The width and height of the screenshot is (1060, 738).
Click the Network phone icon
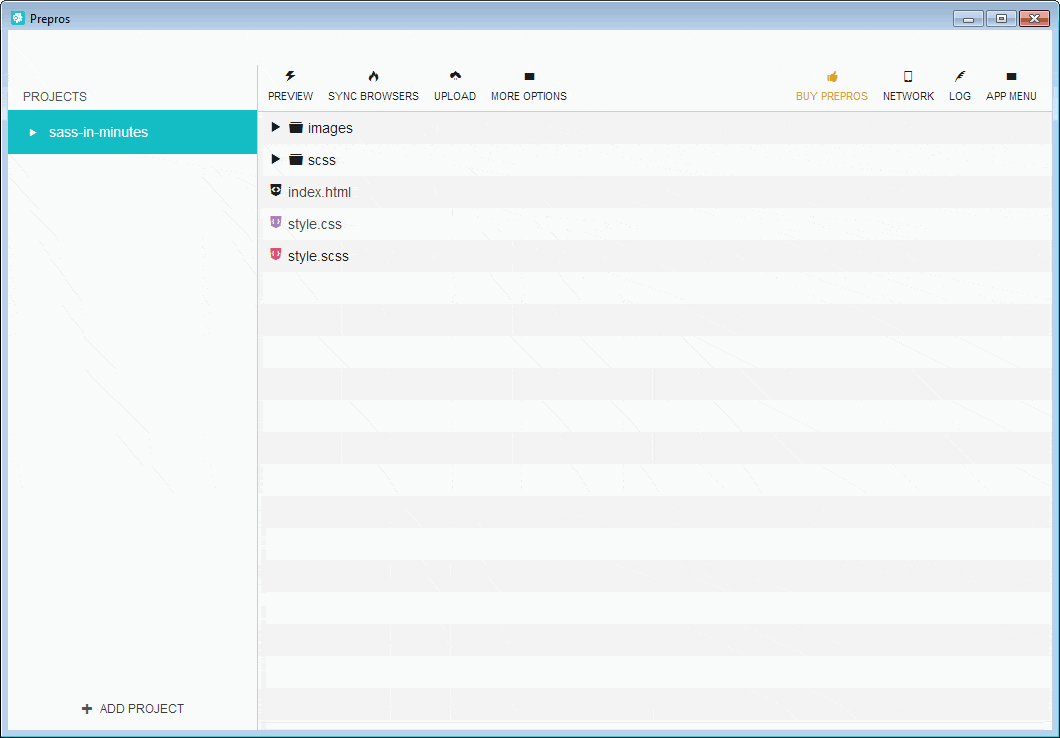908,76
